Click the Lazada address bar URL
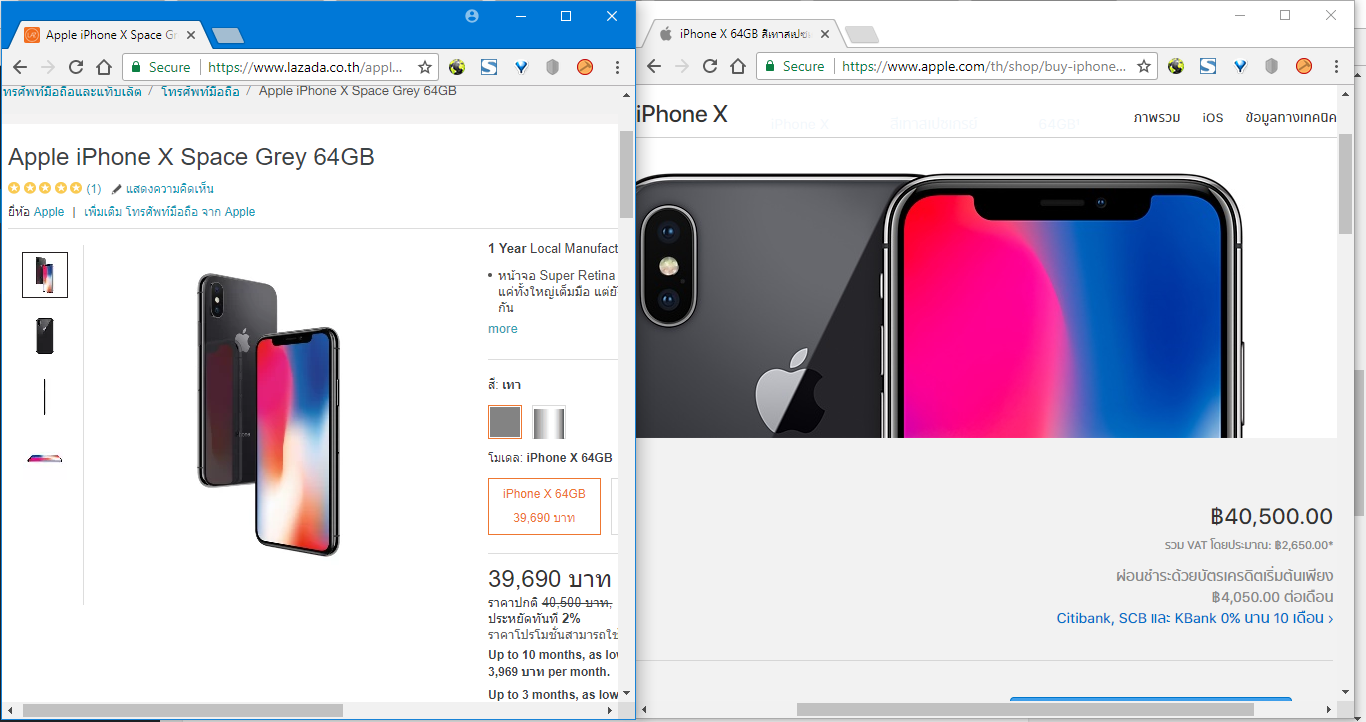This screenshot has height=722, width=1366. [x=305, y=67]
